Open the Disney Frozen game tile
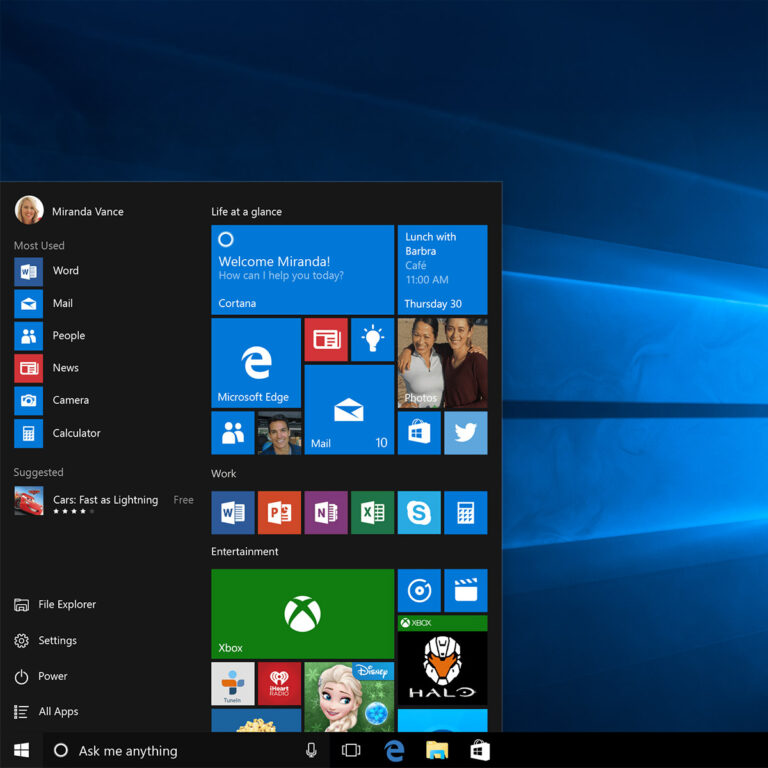This screenshot has height=768, width=768. pyautogui.click(x=349, y=697)
